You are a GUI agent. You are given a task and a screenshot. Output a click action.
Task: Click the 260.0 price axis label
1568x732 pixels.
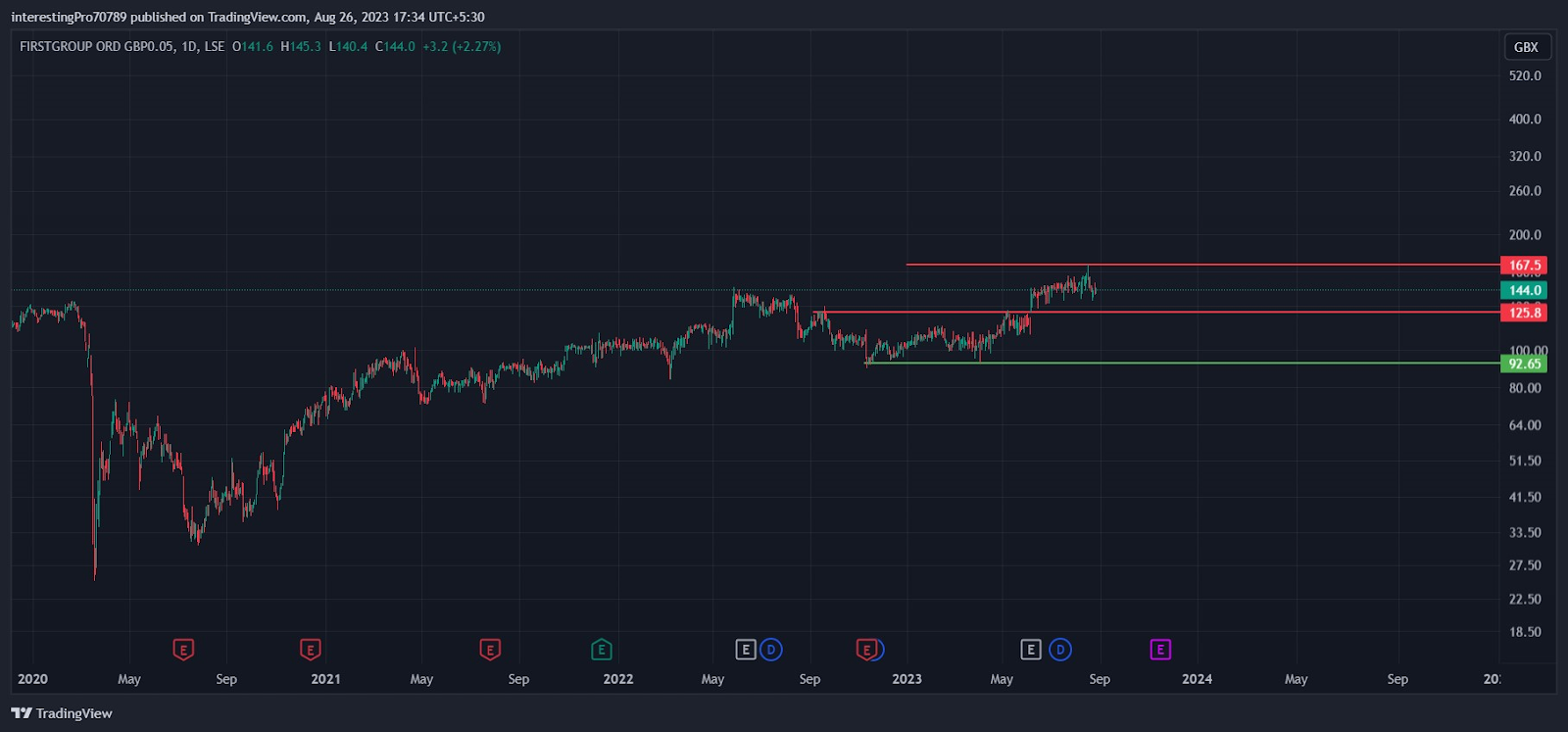(1525, 191)
